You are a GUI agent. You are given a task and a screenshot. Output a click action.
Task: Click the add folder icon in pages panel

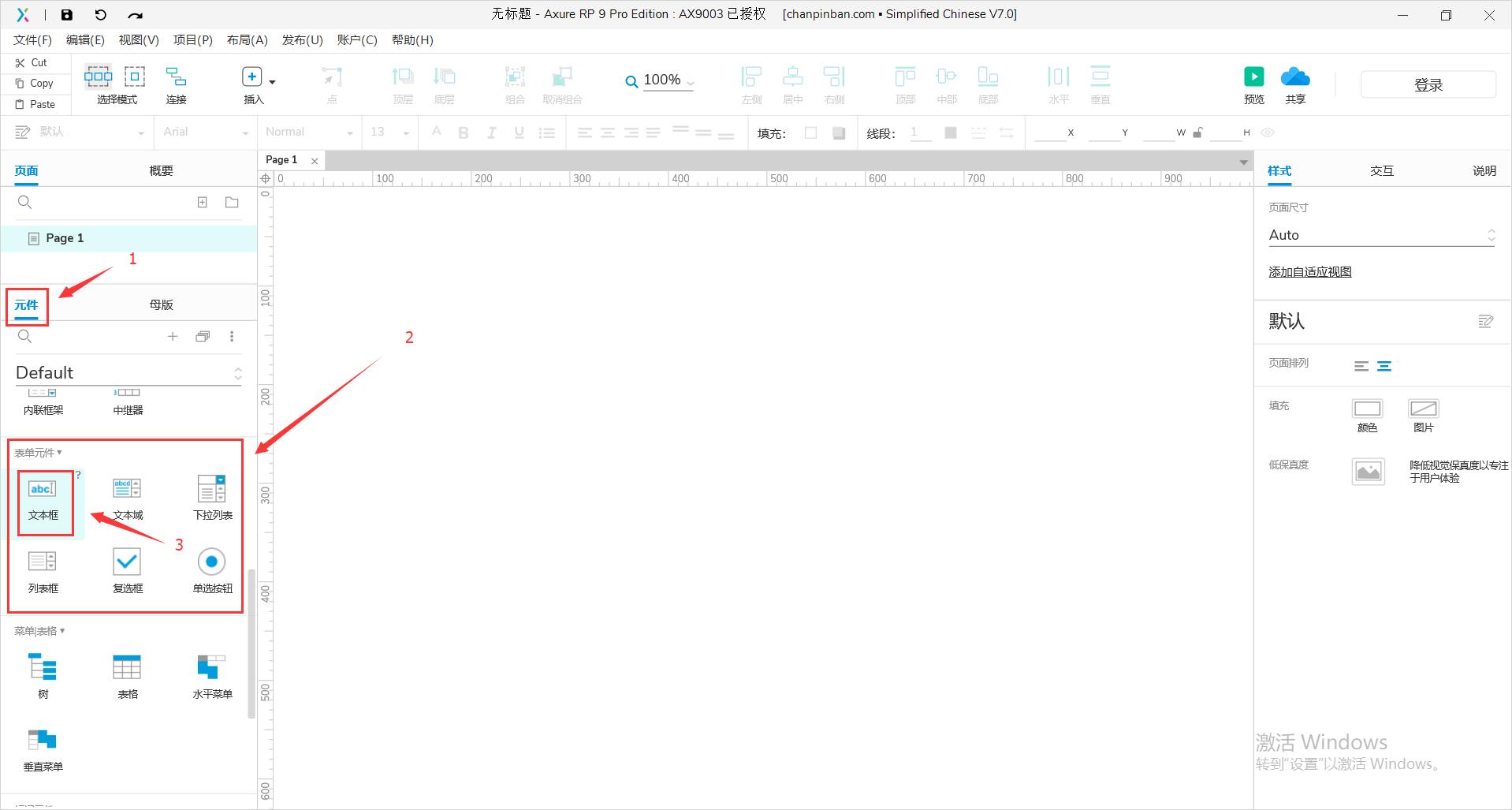pos(232,203)
